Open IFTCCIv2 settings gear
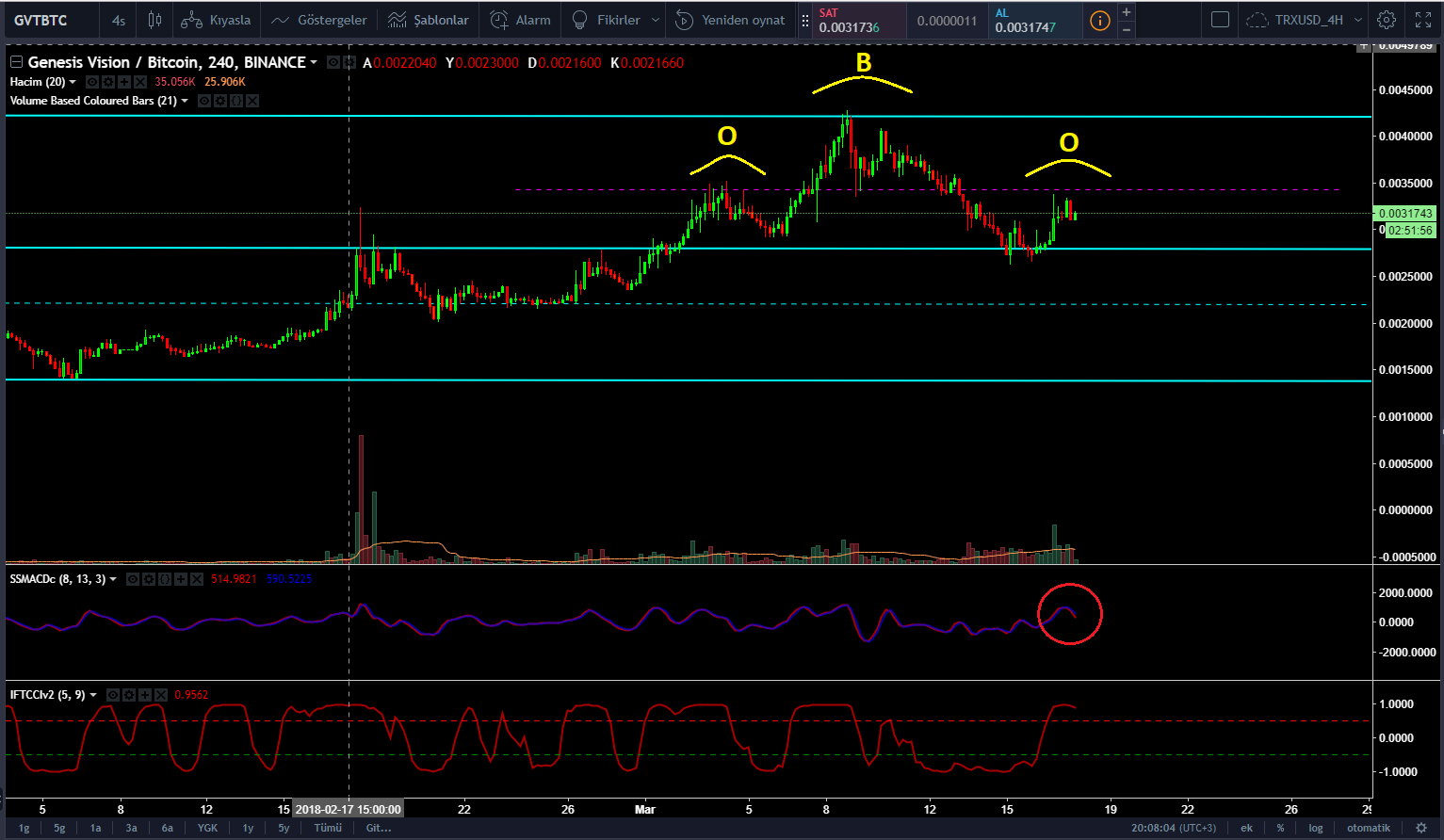 (129, 695)
